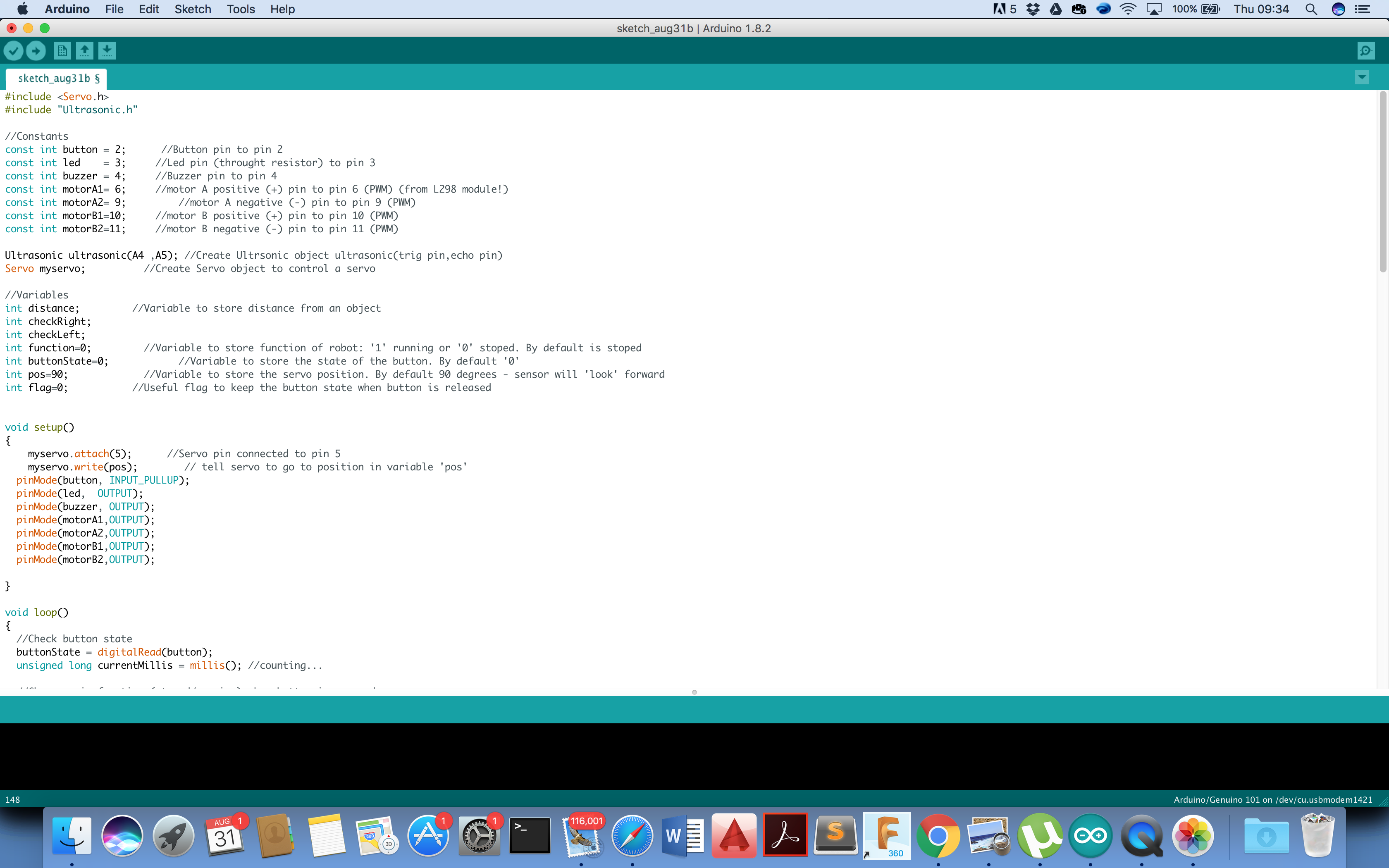Click the AirPlay display icon
This screenshot has height=868, width=1389.
(1154, 9)
